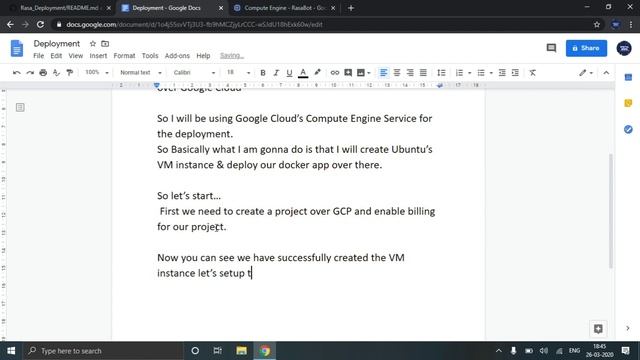Open a new browser tab
Viewport: 640px width, 360px height.
point(351,8)
